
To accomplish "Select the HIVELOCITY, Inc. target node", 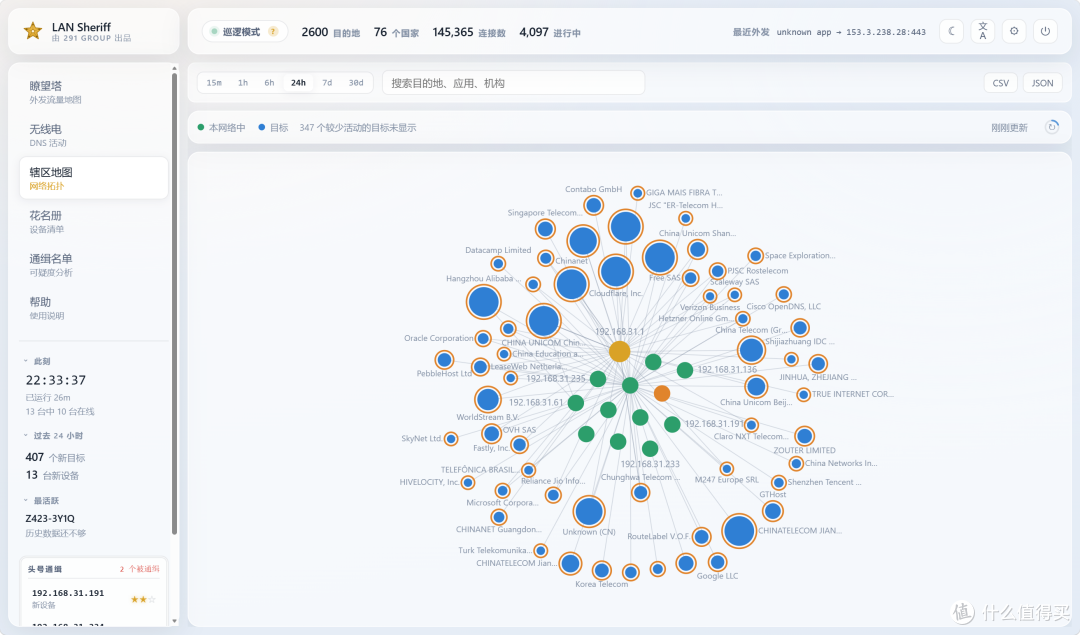I will click(x=468, y=483).
